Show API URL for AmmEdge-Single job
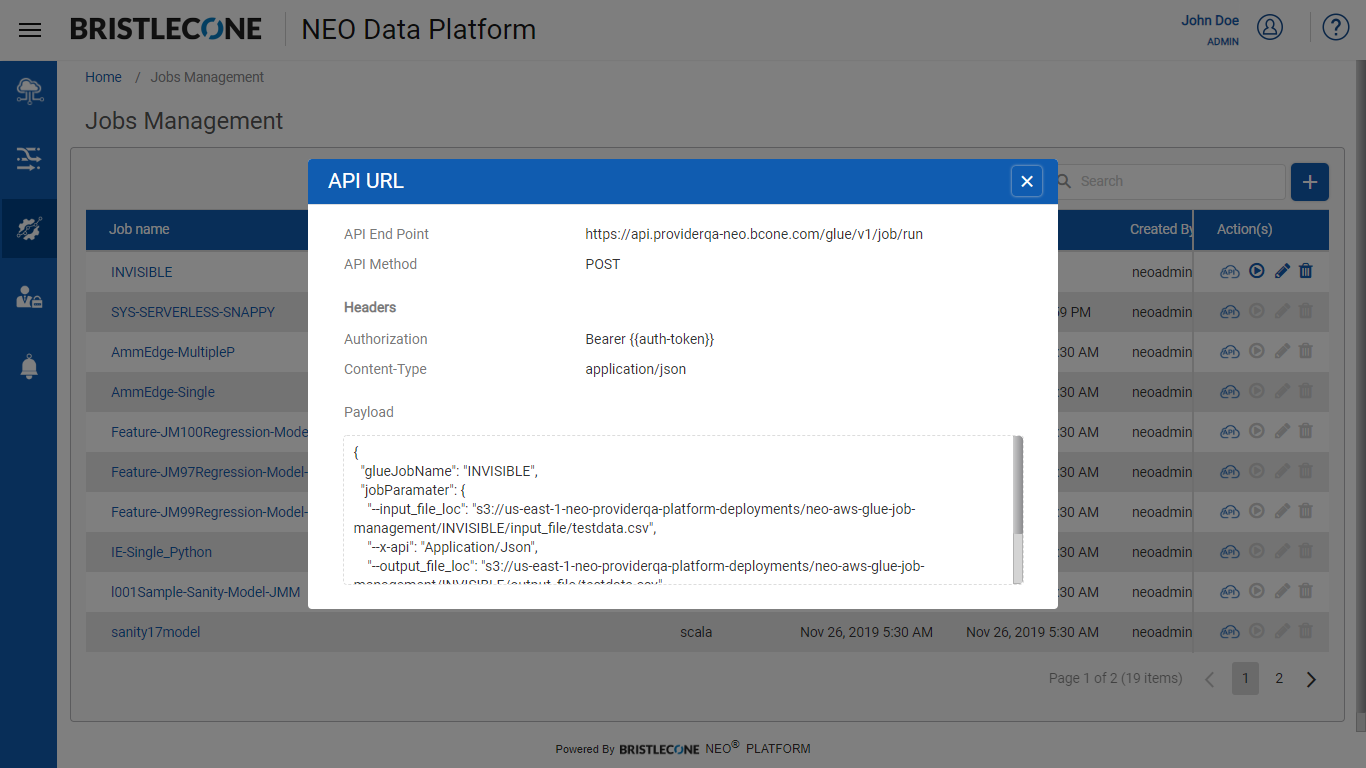This screenshot has height=768, width=1366. 1230,391
